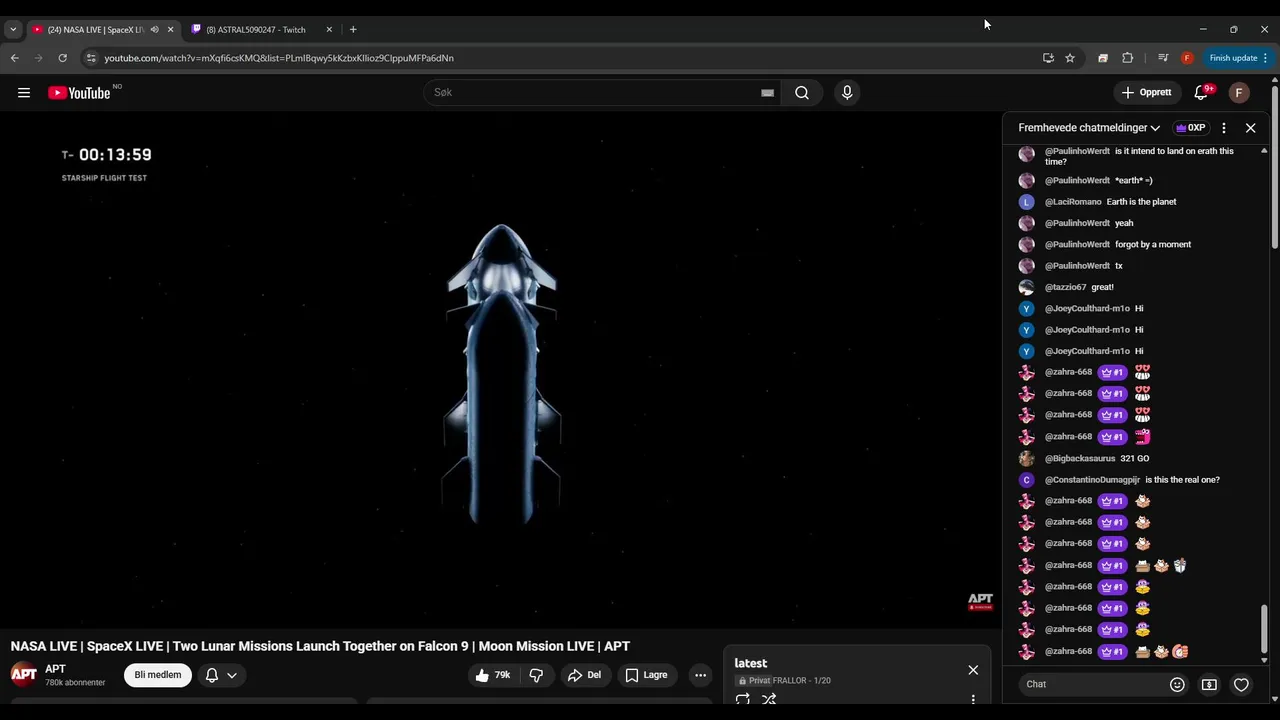Viewport: 1280px width, 720px height.
Task: Expand the notification preference chevron
Action: coord(232,675)
